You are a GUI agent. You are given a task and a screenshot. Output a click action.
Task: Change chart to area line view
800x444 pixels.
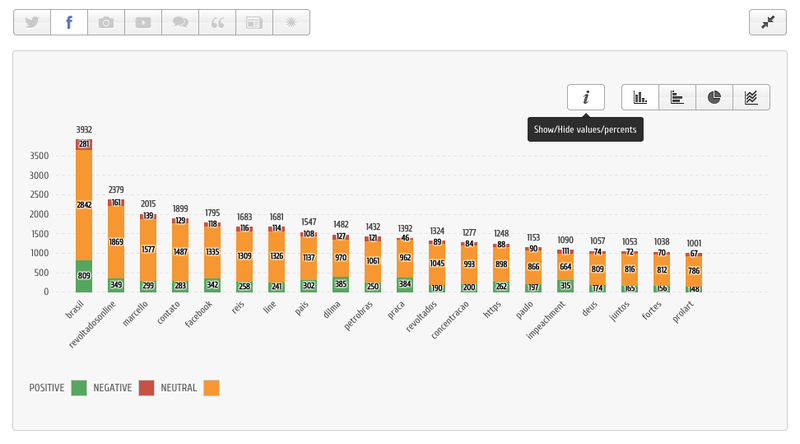[x=751, y=97]
